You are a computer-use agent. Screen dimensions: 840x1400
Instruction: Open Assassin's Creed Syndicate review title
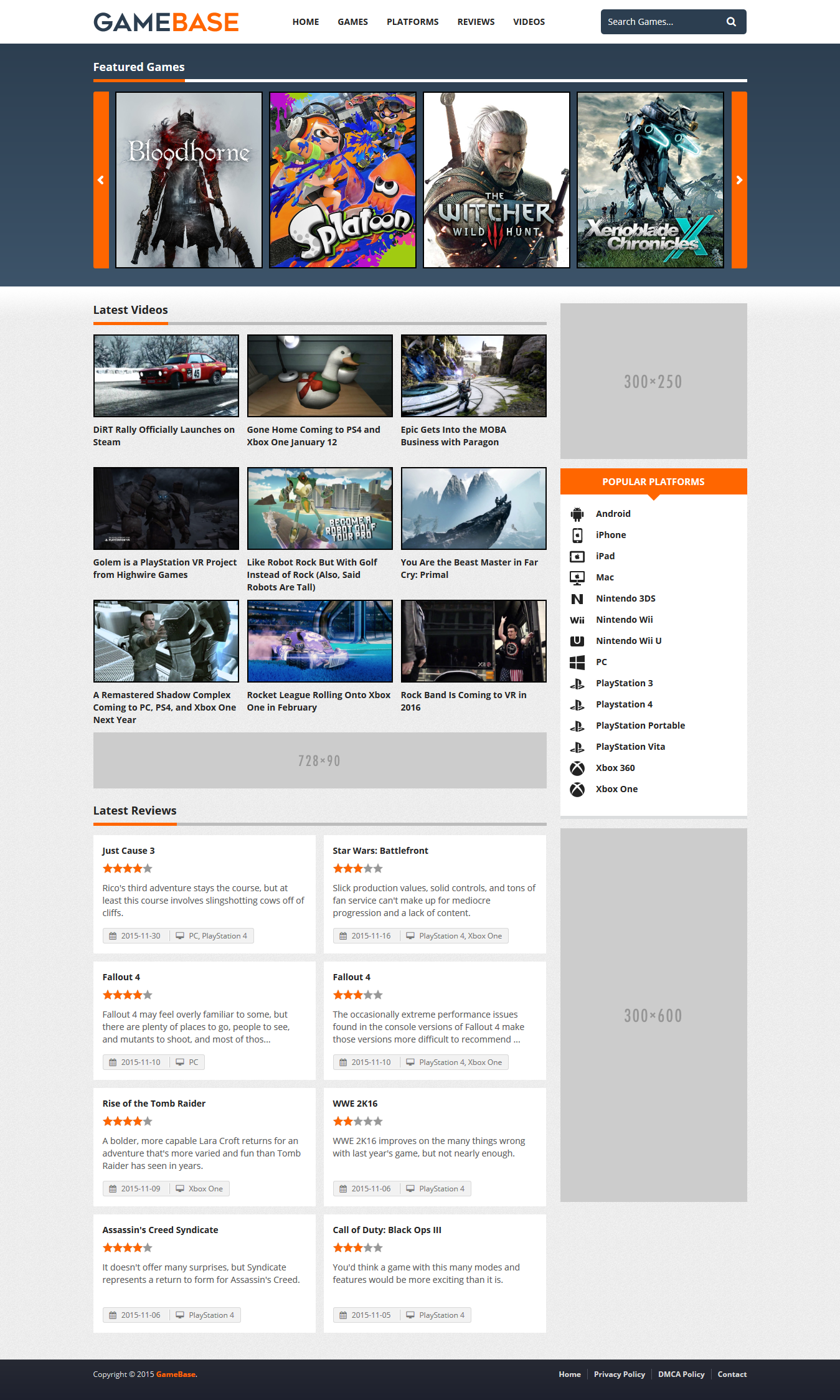pyautogui.click(x=161, y=1230)
